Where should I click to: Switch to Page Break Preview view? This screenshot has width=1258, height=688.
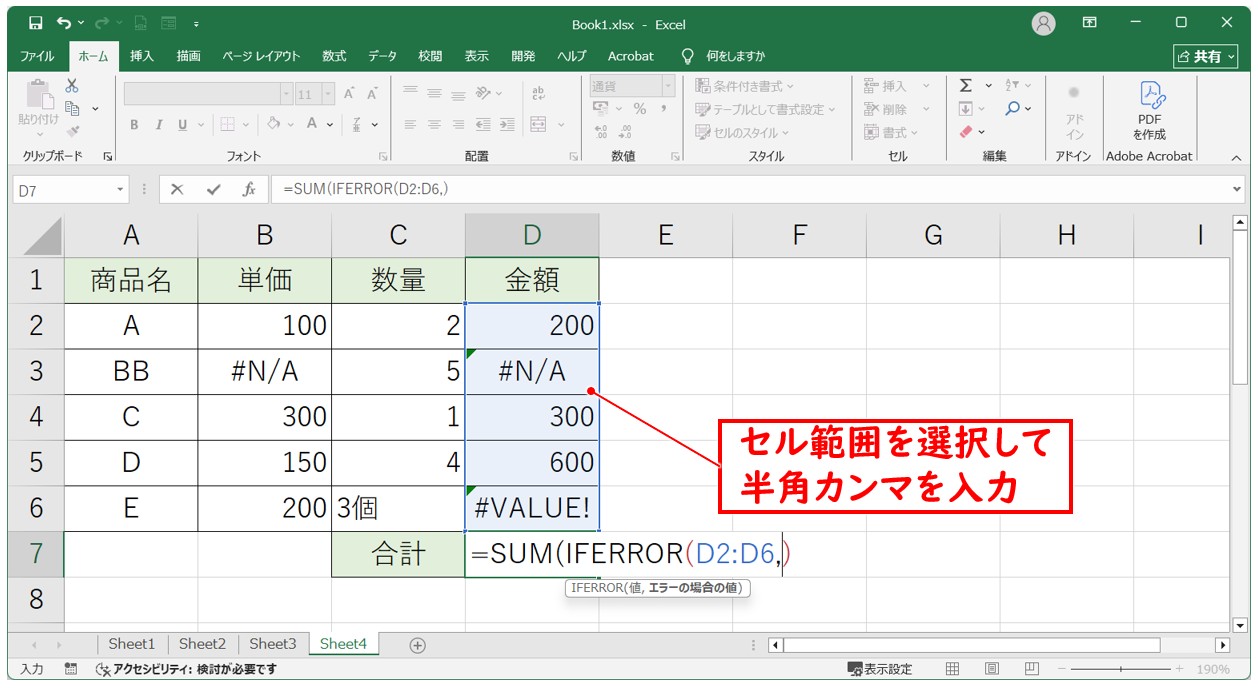pyautogui.click(x=1029, y=669)
